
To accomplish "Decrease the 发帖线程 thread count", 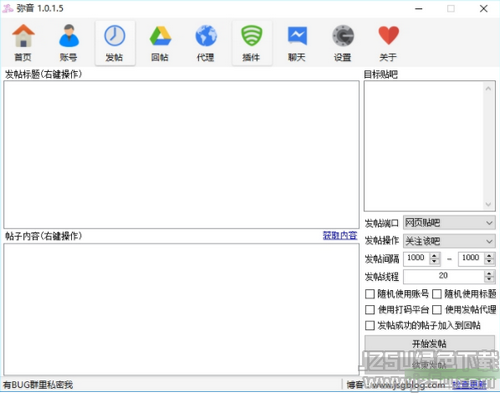I will pos(489,279).
